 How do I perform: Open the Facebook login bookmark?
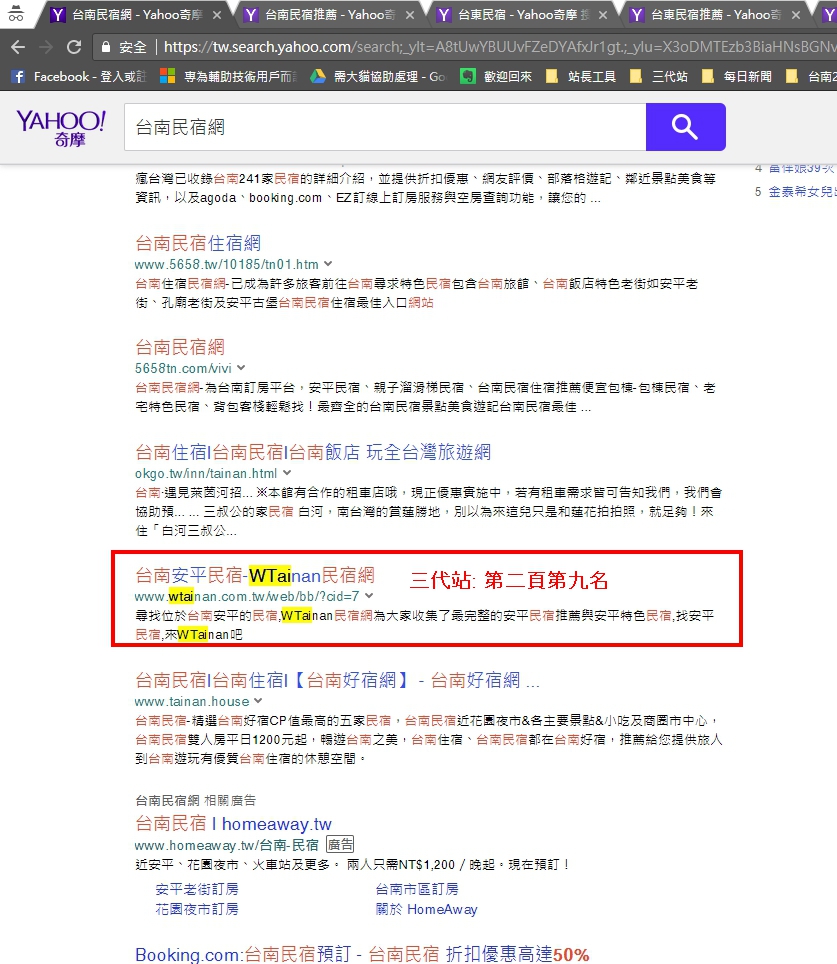(x=79, y=76)
